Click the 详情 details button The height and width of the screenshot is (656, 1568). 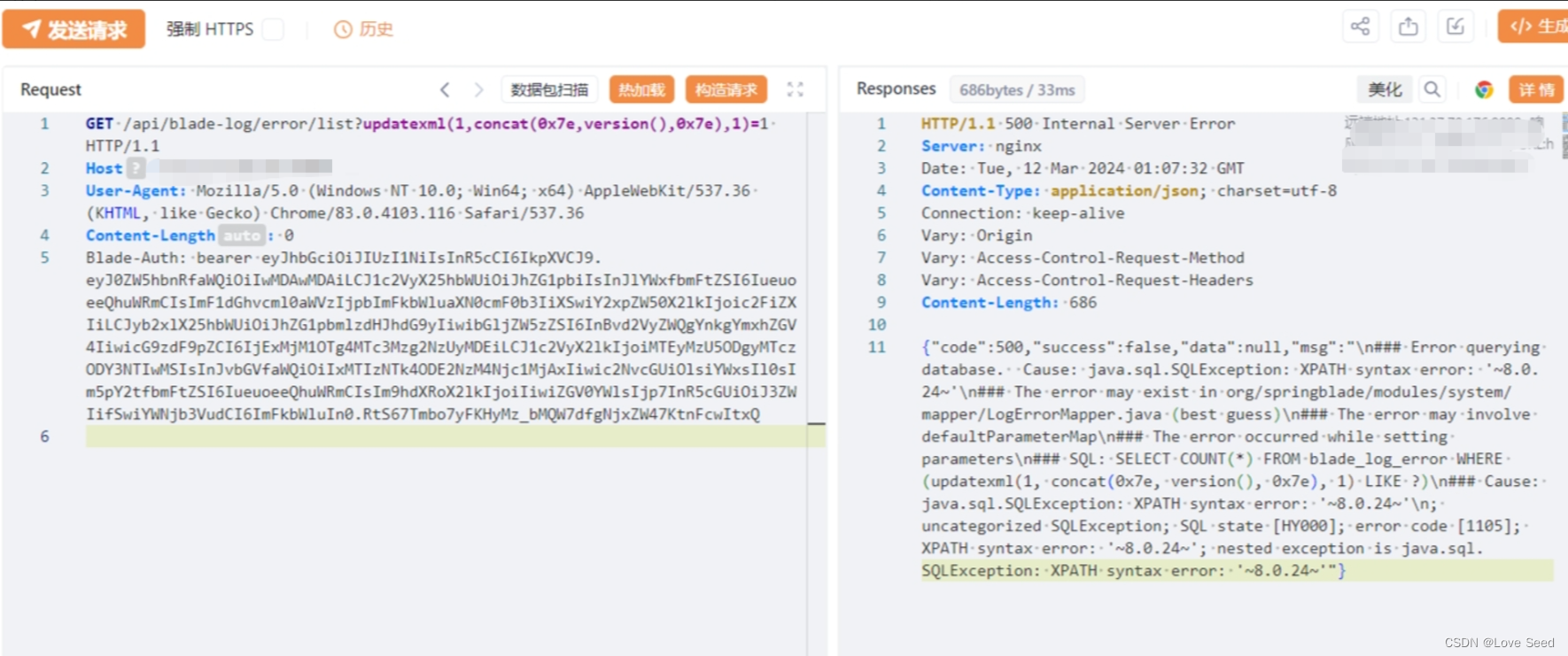point(1536,89)
